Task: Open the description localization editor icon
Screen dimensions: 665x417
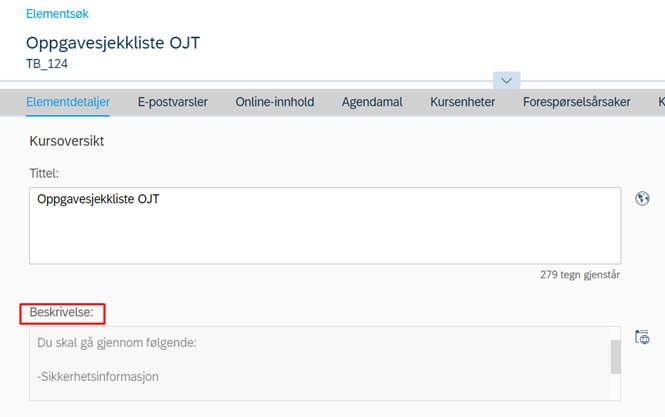Action: tap(642, 337)
